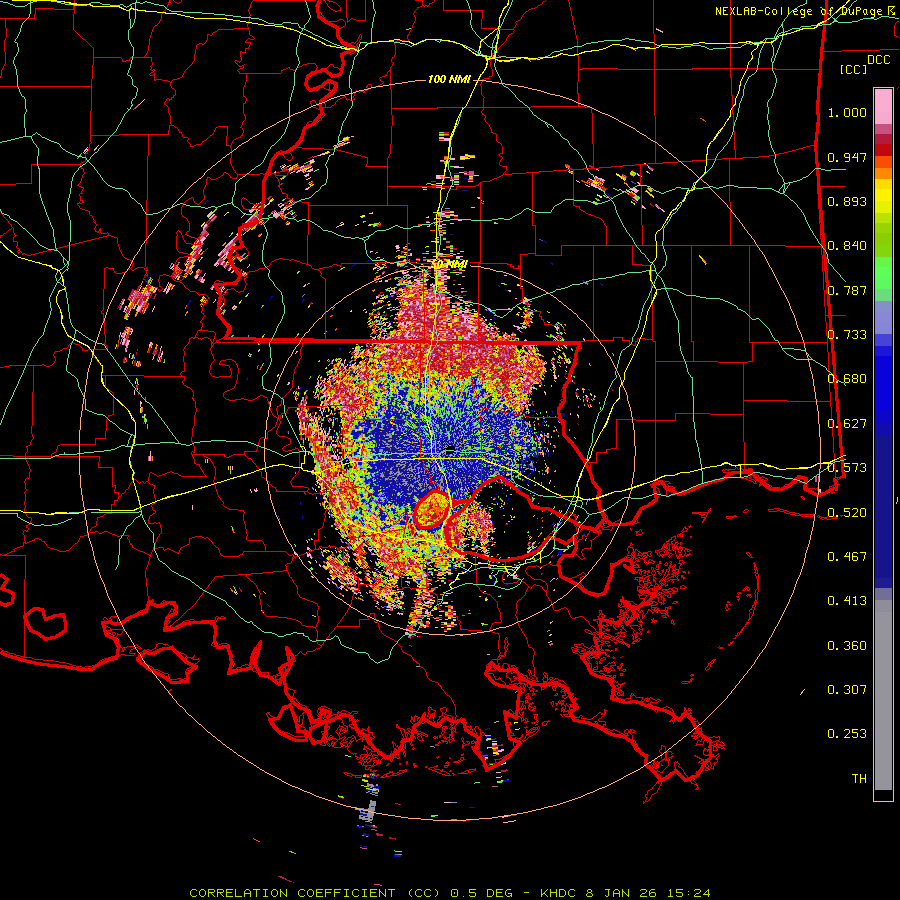The width and height of the screenshot is (900, 900).
Task: Select the 0.413 scale value
Action: 847,601
